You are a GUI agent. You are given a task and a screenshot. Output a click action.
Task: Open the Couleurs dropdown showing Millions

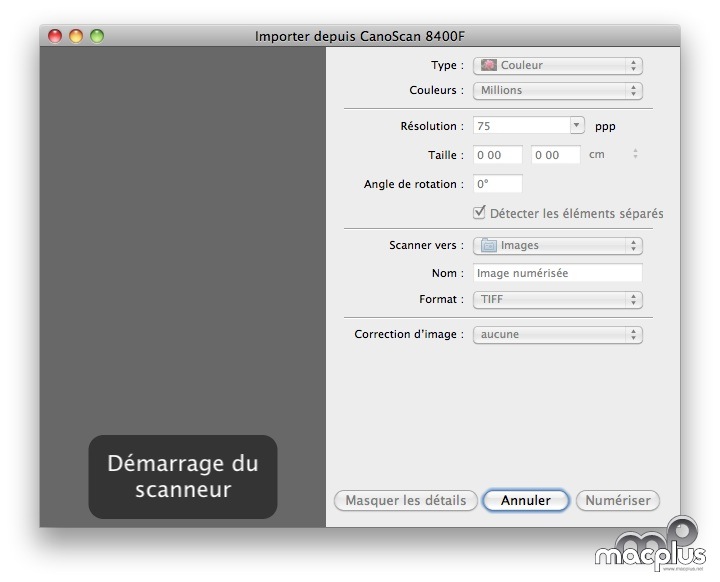pyautogui.click(x=557, y=90)
